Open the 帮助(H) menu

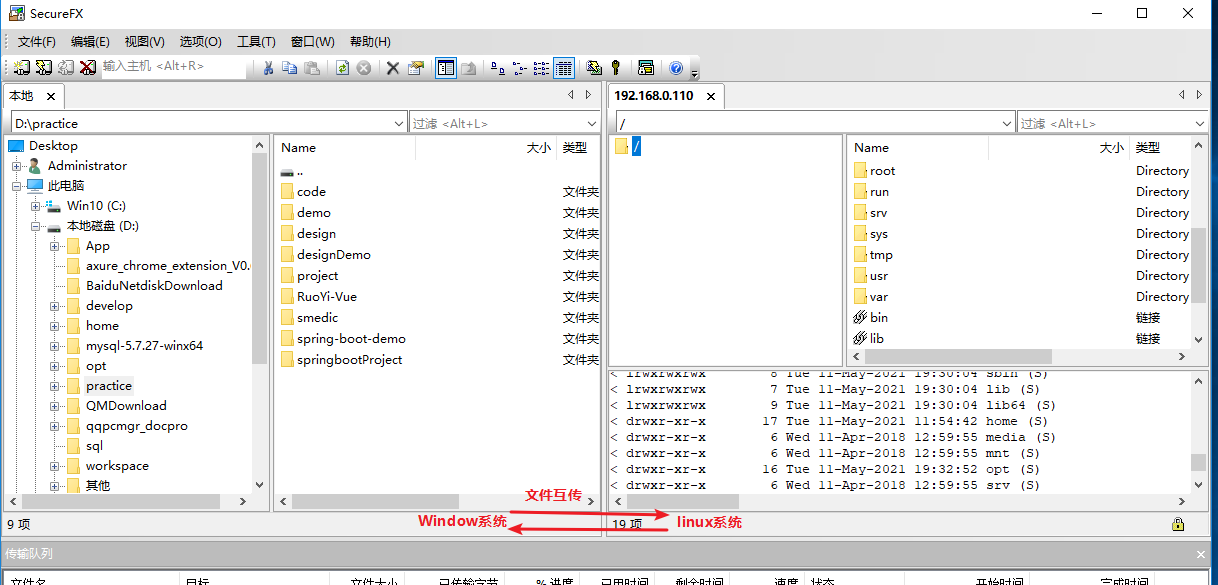tap(370, 41)
